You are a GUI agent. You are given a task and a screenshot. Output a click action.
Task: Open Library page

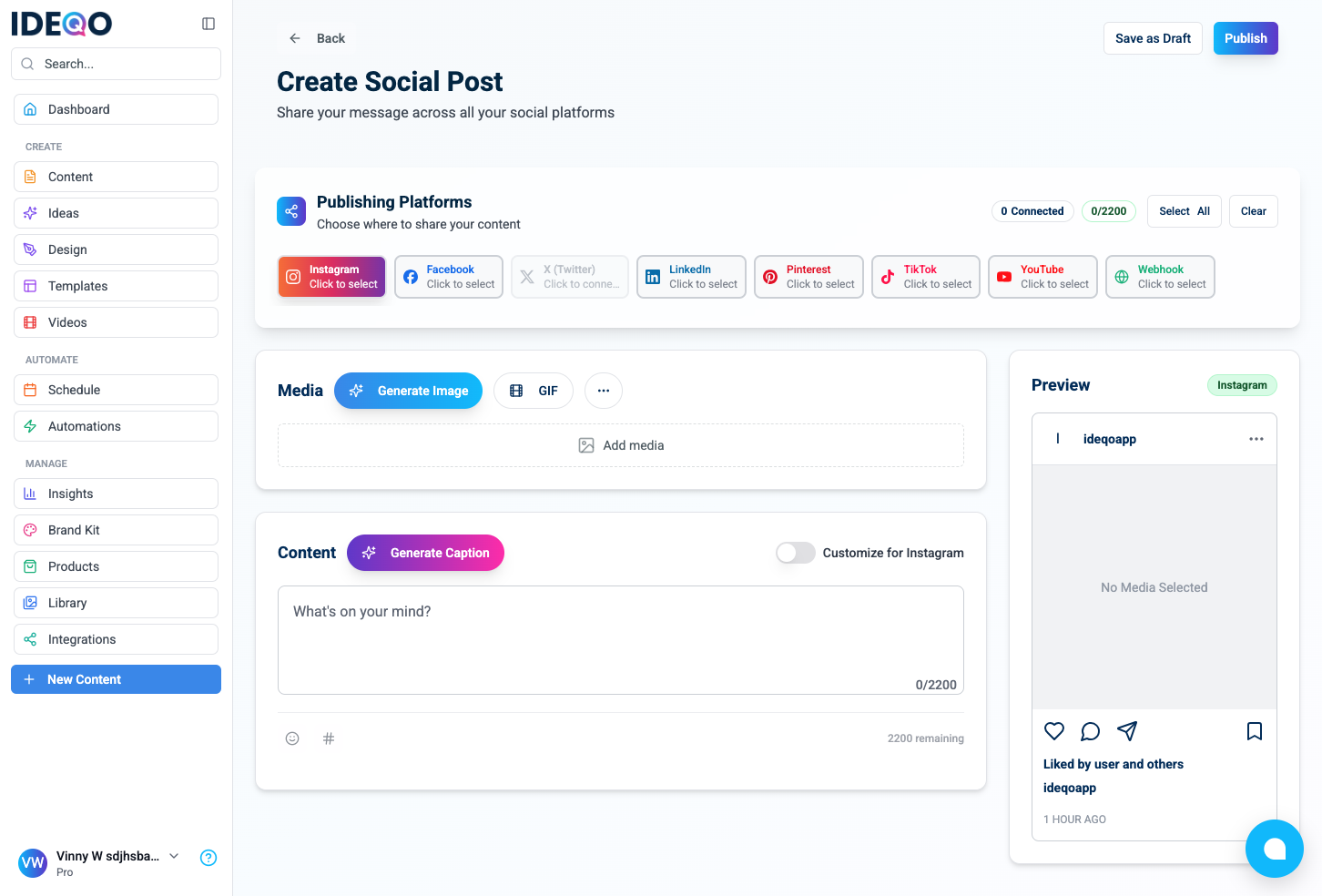[x=116, y=603]
